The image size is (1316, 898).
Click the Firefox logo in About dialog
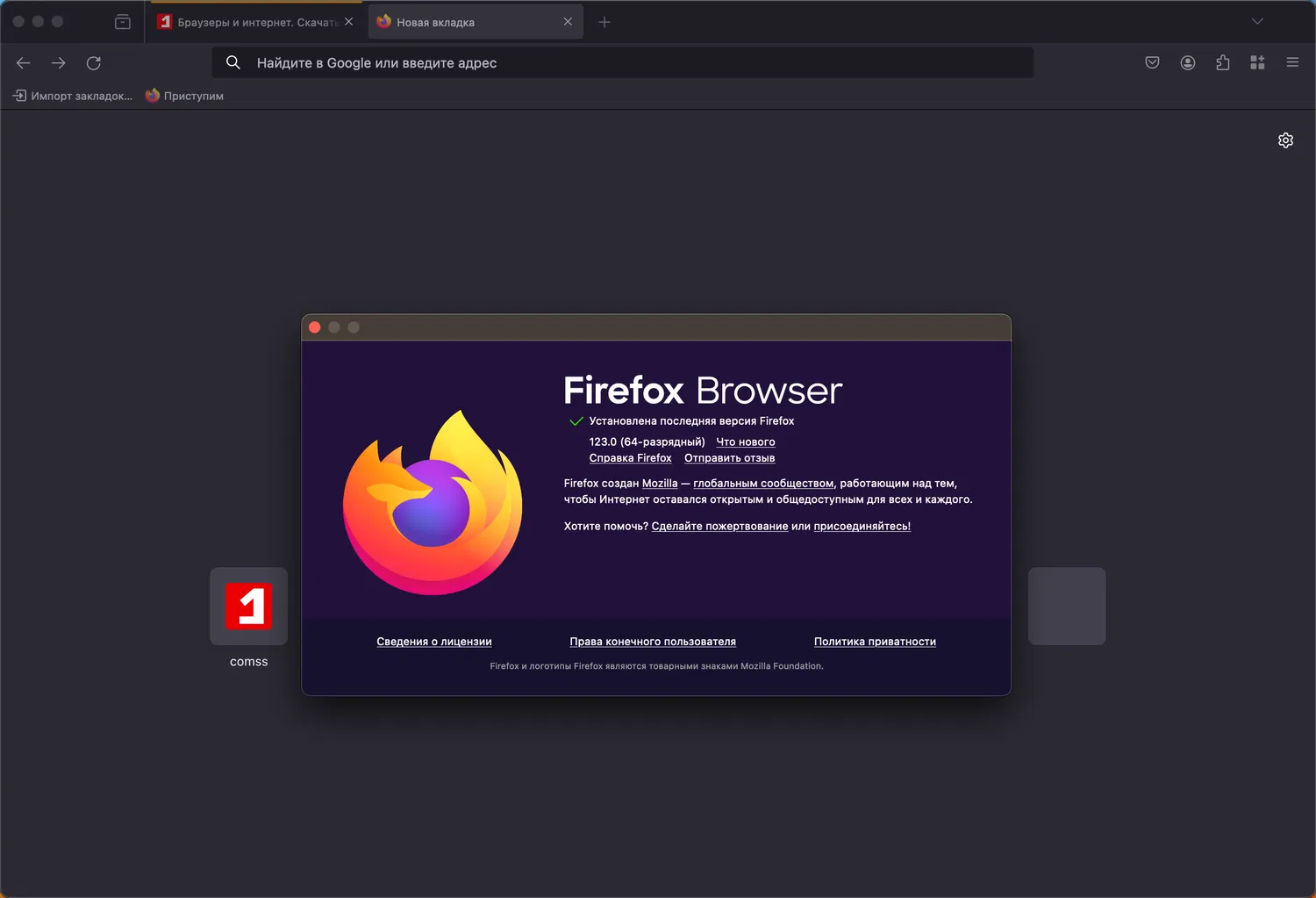tap(433, 502)
